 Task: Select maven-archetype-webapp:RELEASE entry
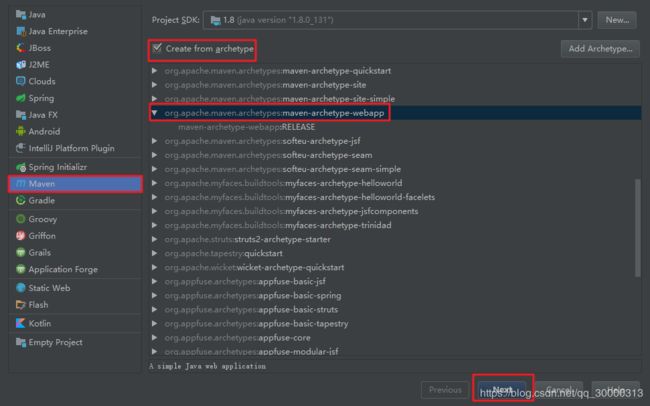point(247,127)
